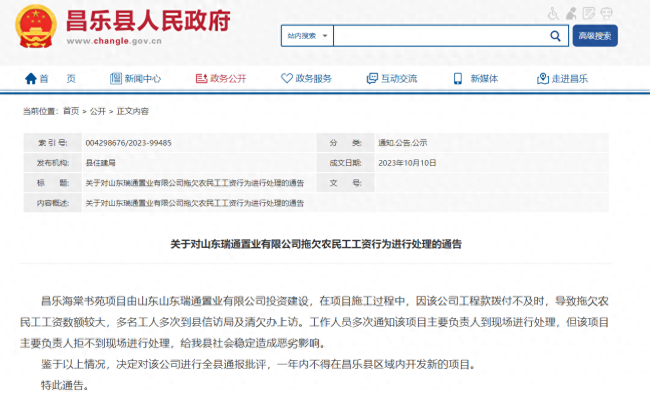Click the 首页 breadcrumb link
650x405 pixels.
(71, 111)
